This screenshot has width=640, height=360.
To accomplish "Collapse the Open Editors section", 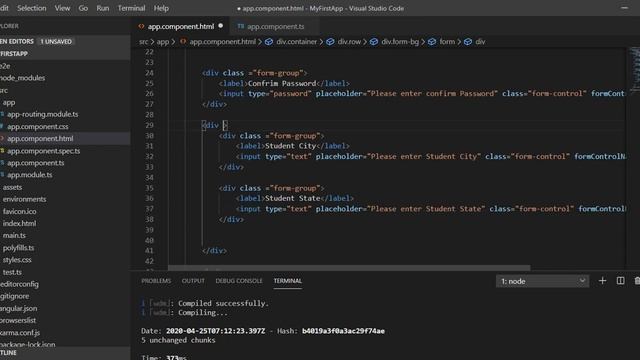I will [x=65, y=41].
